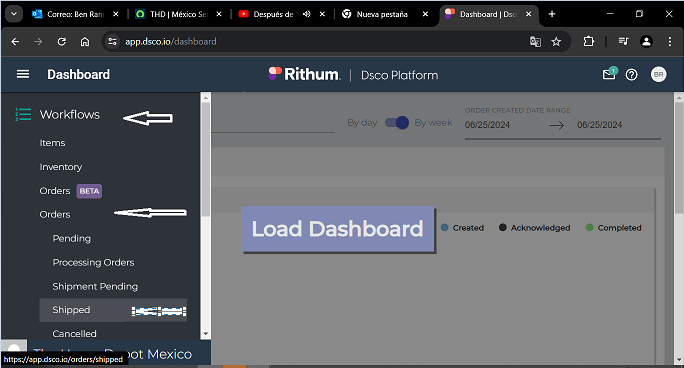The width and height of the screenshot is (684, 368).
Task: Go back in browser history
Action: 15,42
